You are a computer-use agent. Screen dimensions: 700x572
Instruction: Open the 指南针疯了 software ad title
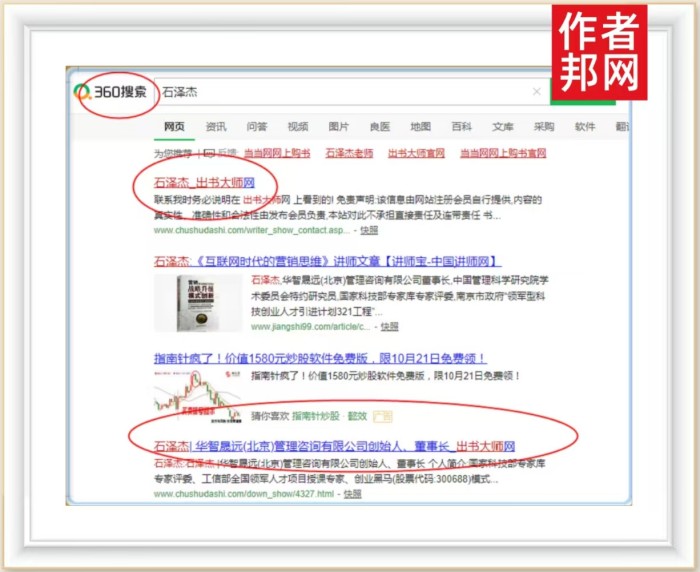320,357
